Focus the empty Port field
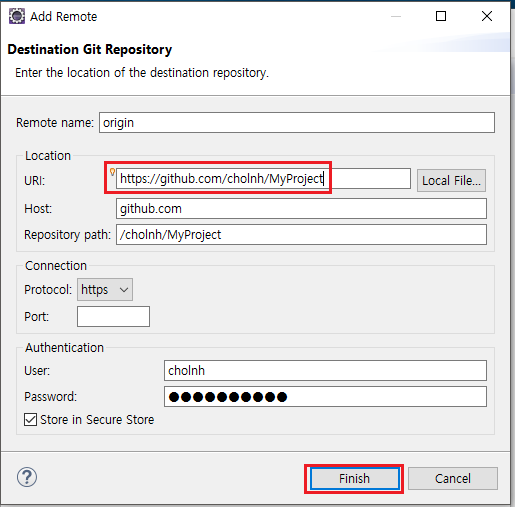515x510 pixels. 113,316
